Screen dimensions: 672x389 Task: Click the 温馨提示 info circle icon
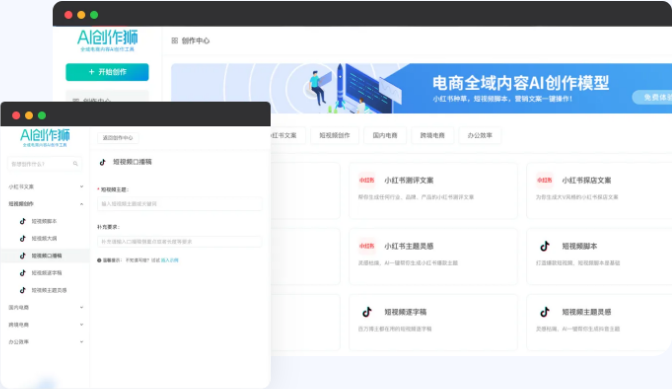point(99,260)
